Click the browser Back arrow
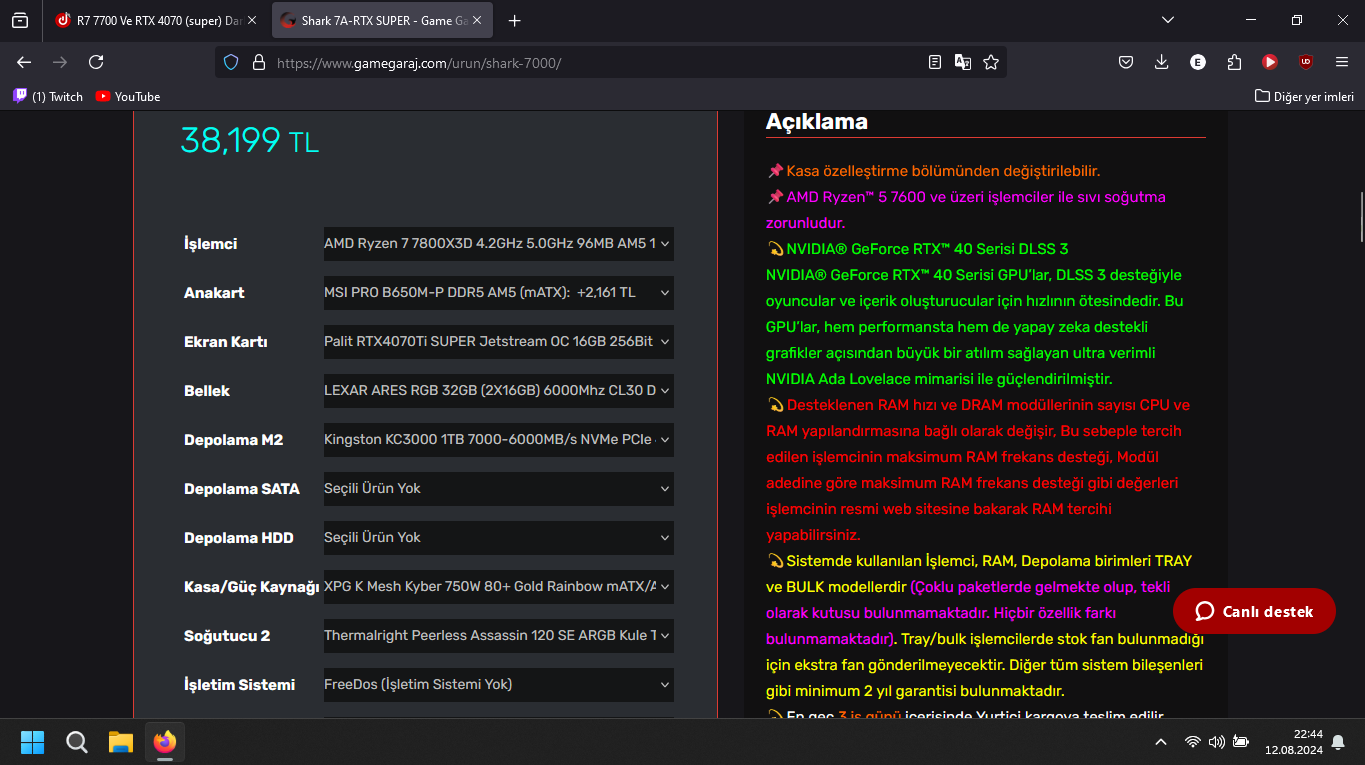Image resolution: width=1365 pixels, height=765 pixels. (24, 62)
